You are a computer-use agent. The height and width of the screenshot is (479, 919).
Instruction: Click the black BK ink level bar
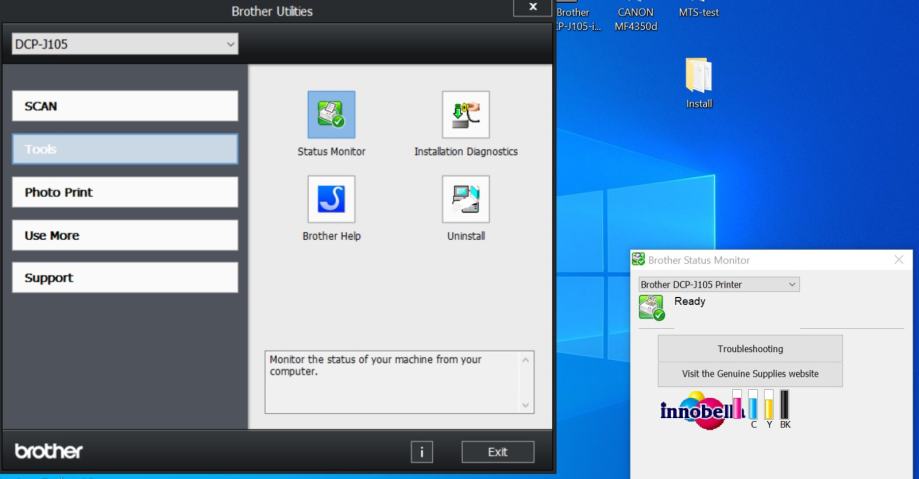(785, 405)
